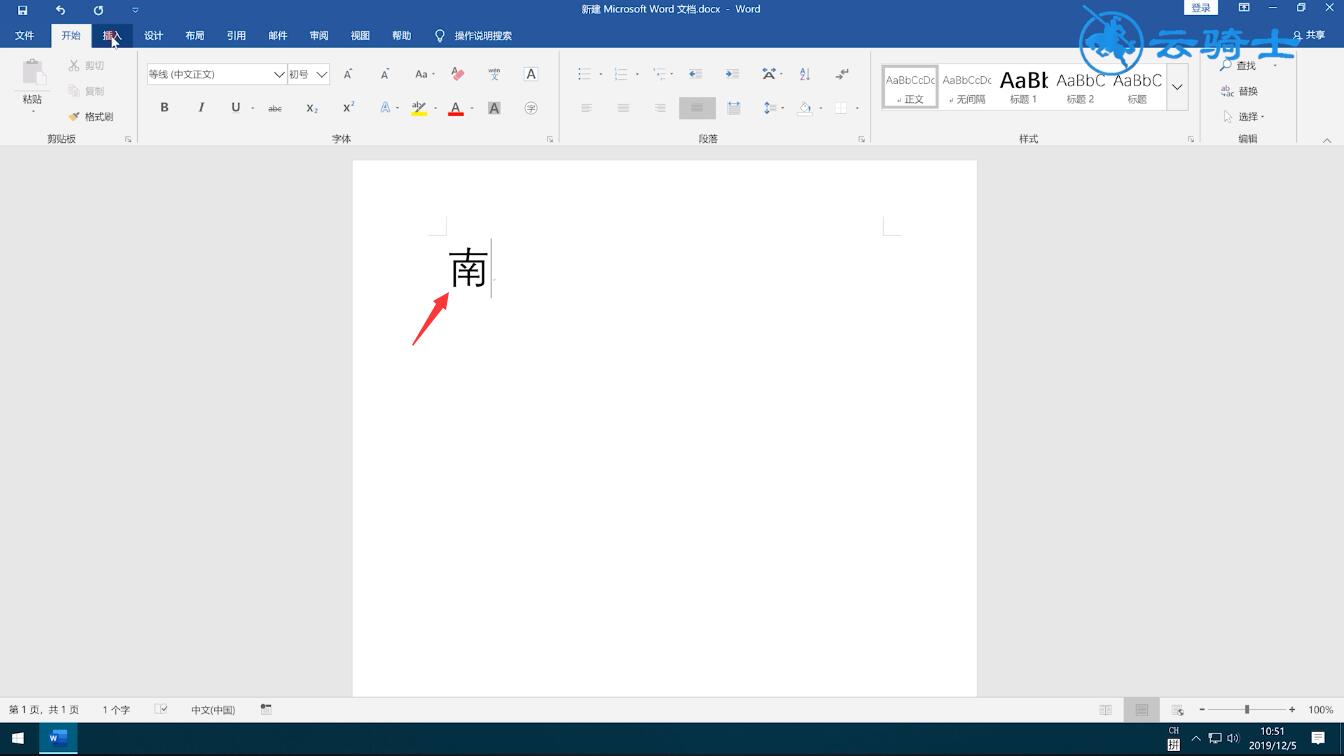1344x756 pixels.
Task: Clear all formatting with eraser icon
Action: (x=457, y=74)
